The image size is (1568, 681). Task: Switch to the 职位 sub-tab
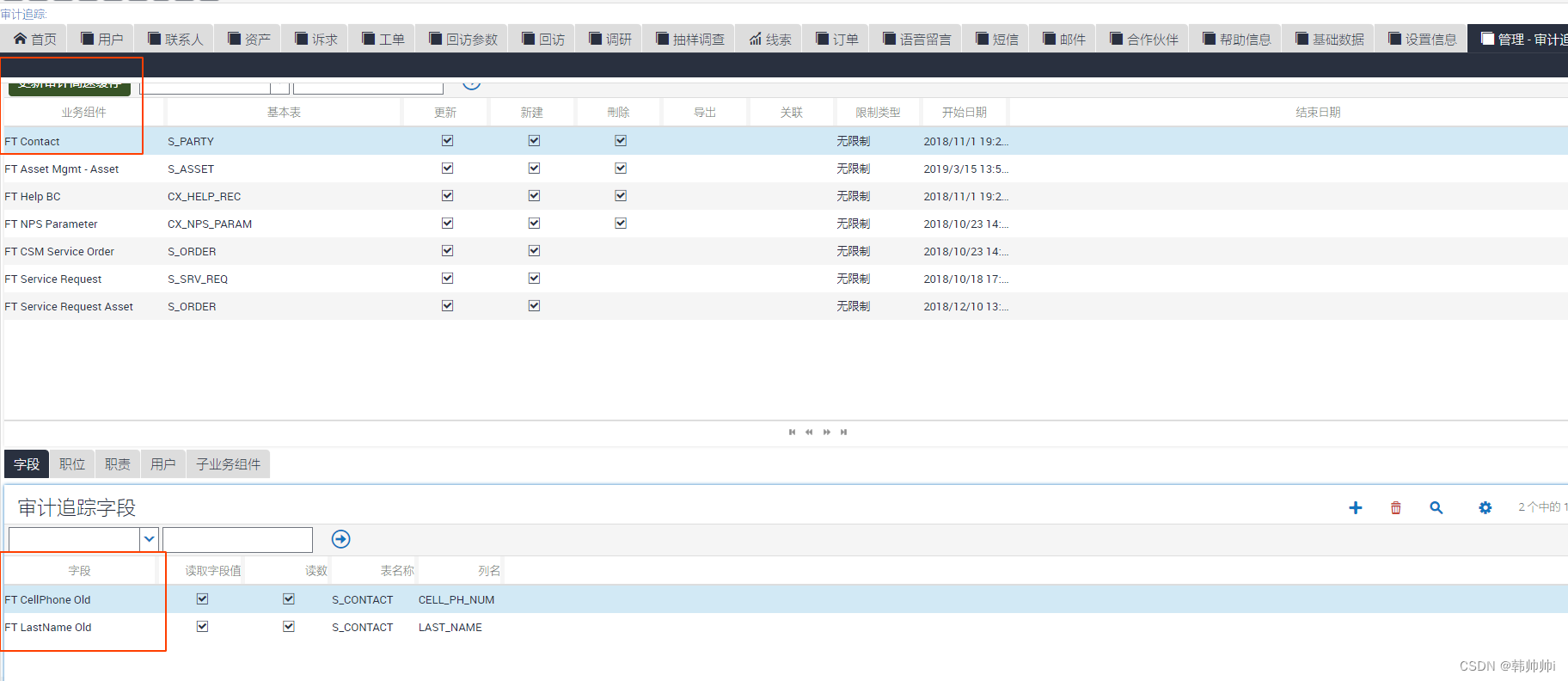point(72,464)
